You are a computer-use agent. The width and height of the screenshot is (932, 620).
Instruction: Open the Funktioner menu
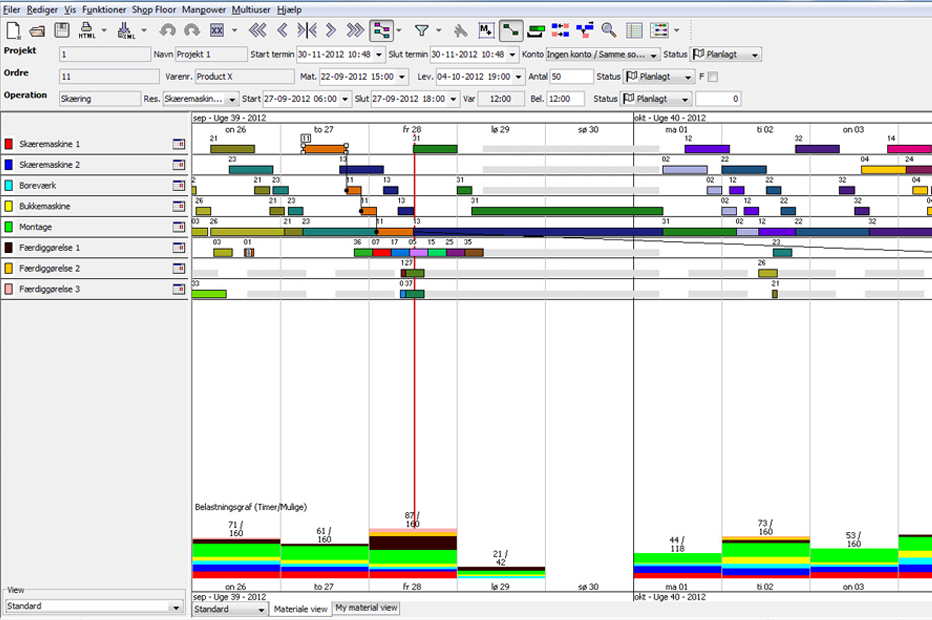click(x=104, y=9)
